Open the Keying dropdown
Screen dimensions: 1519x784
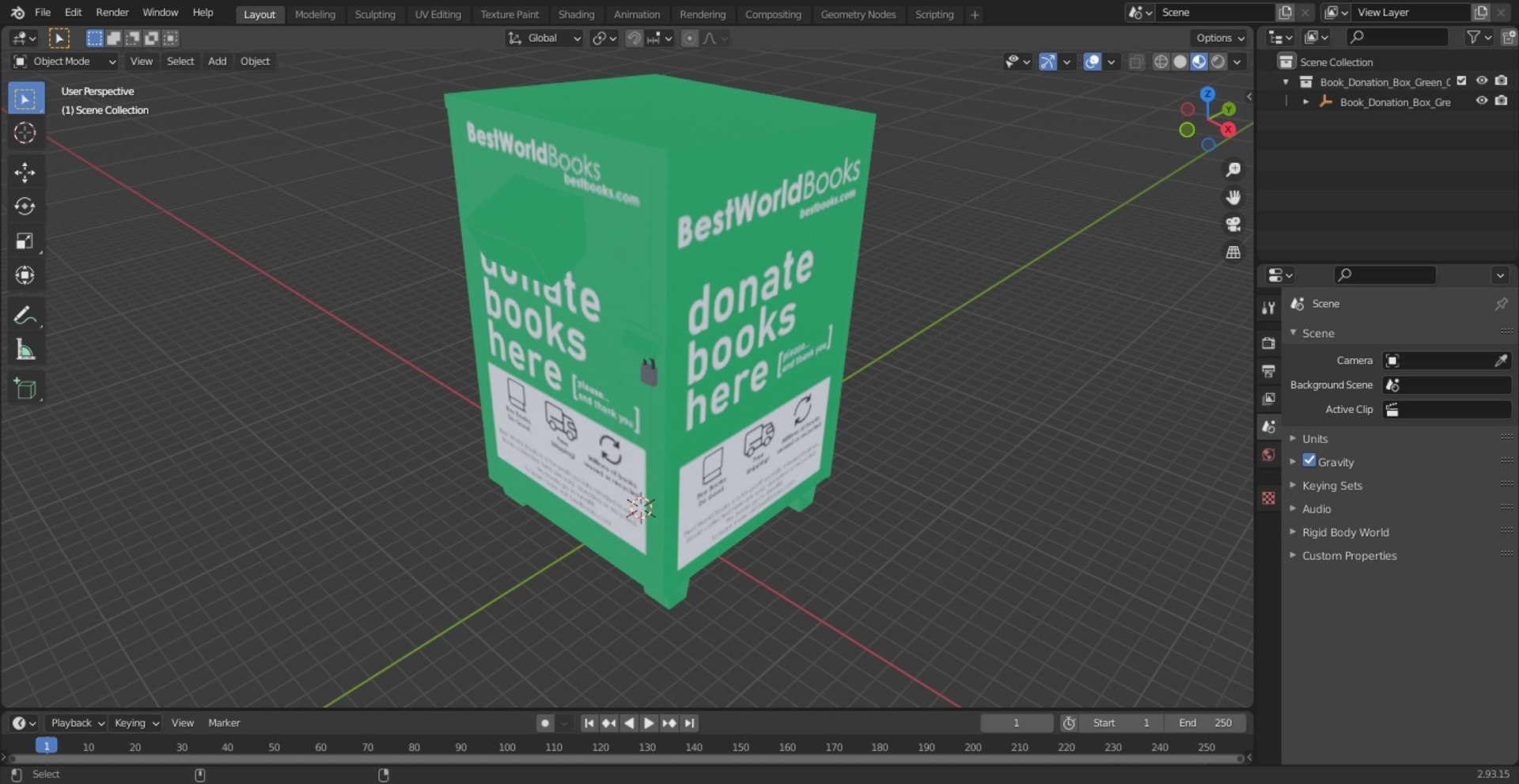135,723
